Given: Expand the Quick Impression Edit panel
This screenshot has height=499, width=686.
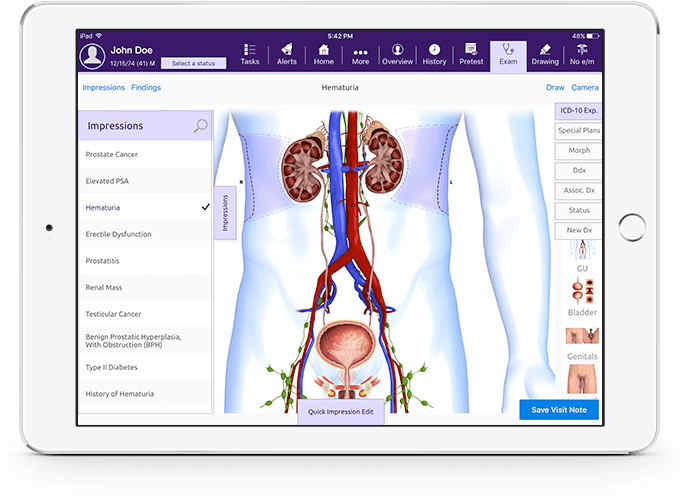Looking at the screenshot, I should click(340, 412).
